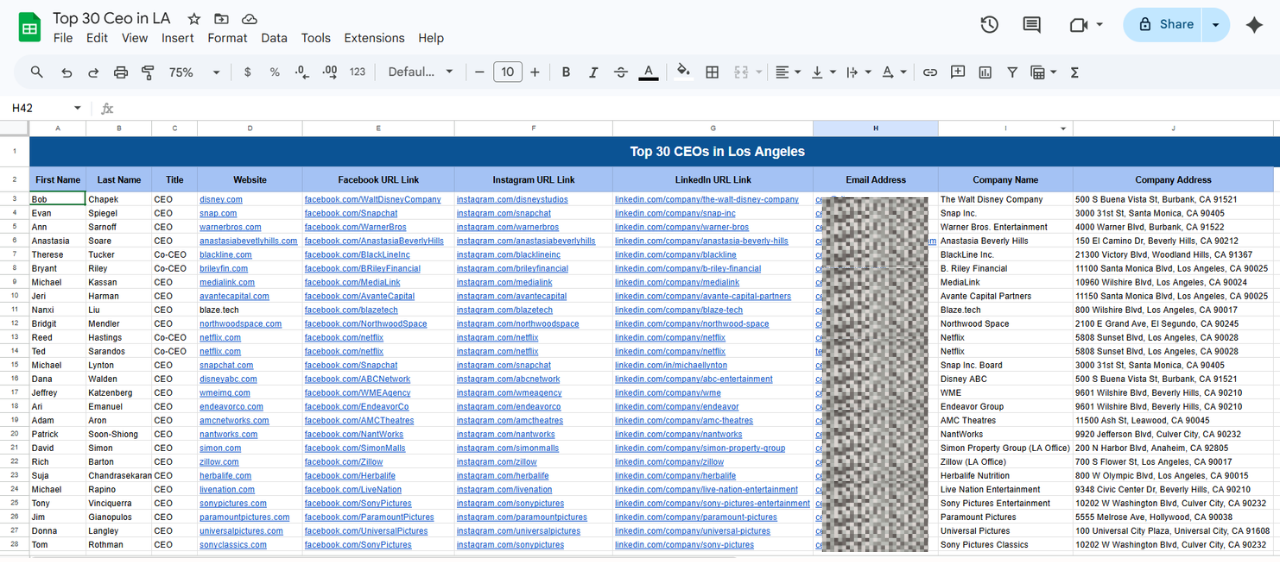Open filter views table dropdown
The image size is (1280, 562).
pyautogui.click(x=1044, y=72)
